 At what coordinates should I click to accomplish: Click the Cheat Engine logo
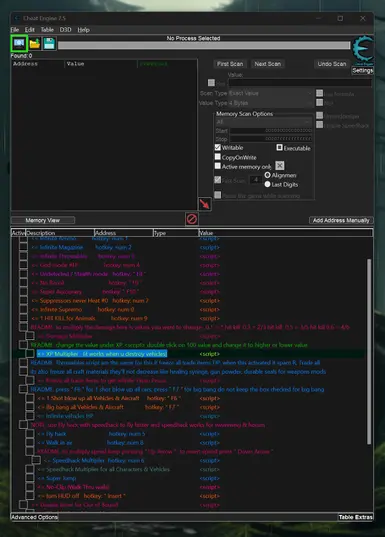[x=363, y=50]
